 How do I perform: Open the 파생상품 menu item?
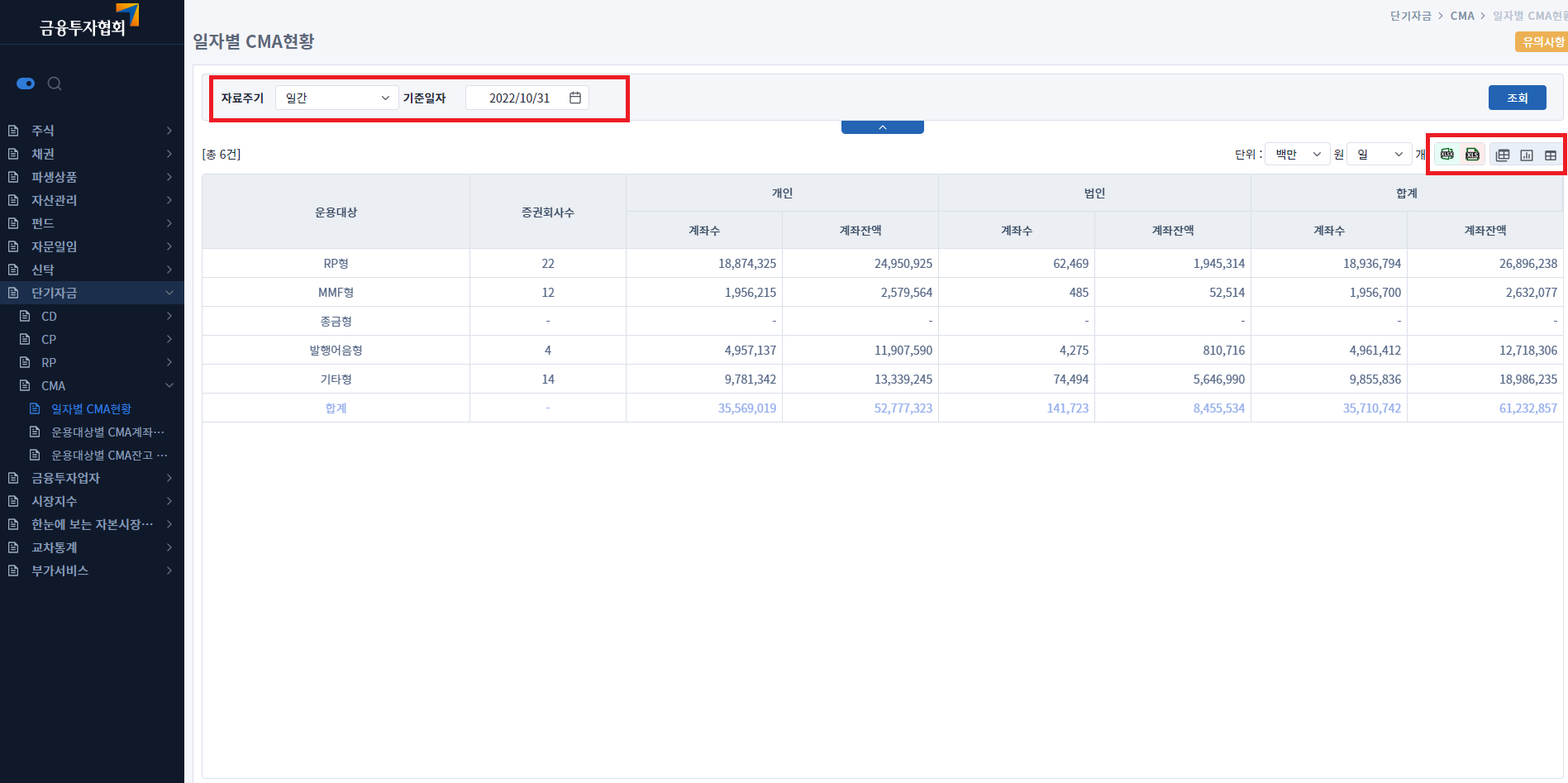coord(92,177)
